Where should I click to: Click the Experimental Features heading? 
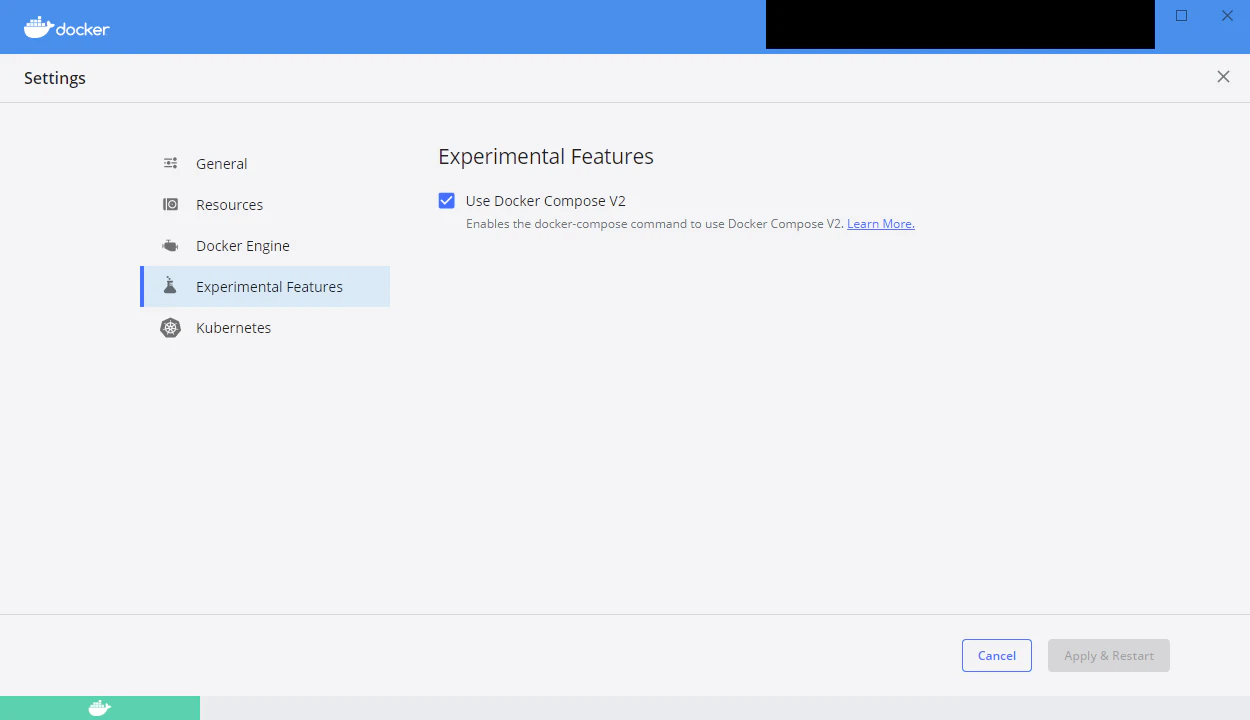click(x=546, y=156)
